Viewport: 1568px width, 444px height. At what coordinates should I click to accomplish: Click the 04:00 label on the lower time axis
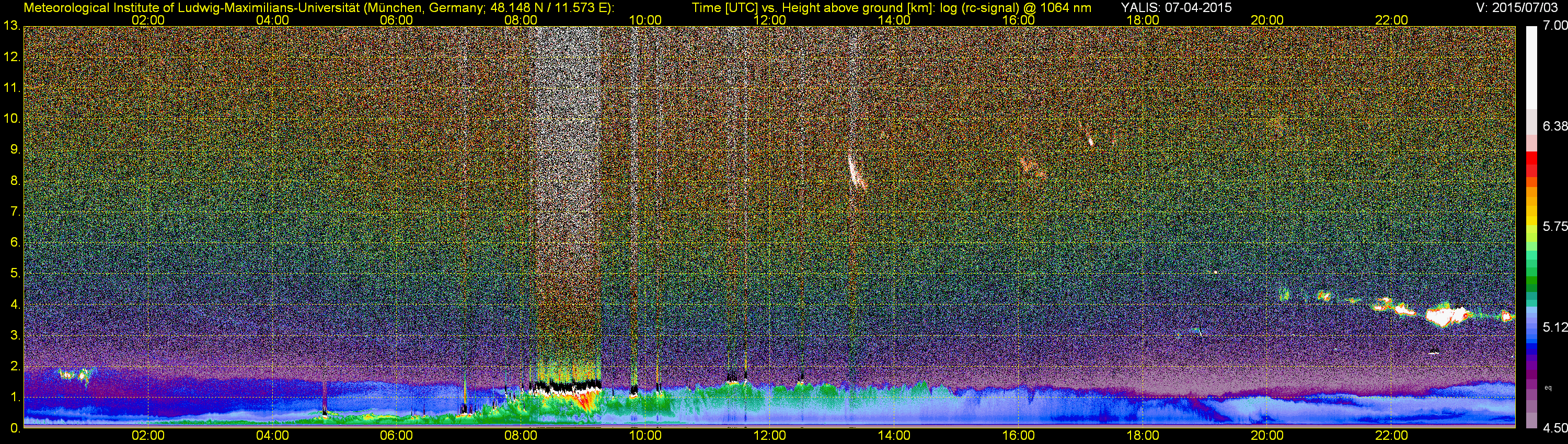(x=272, y=436)
